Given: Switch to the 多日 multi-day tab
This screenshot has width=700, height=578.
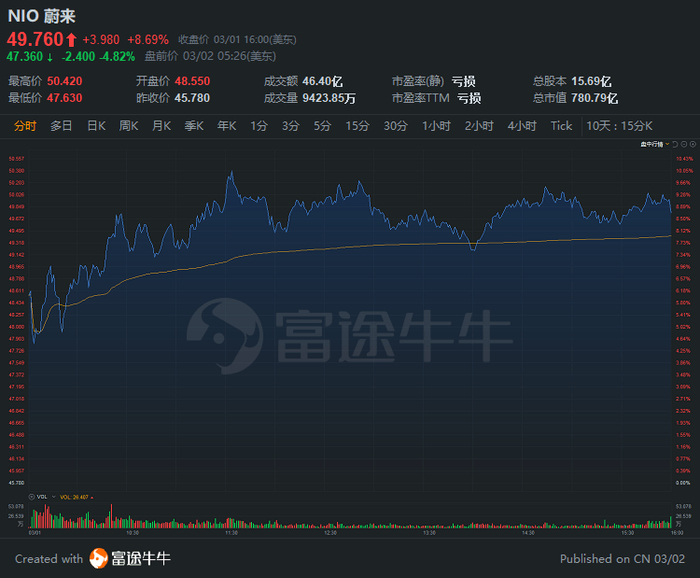Looking at the screenshot, I should click(61, 126).
